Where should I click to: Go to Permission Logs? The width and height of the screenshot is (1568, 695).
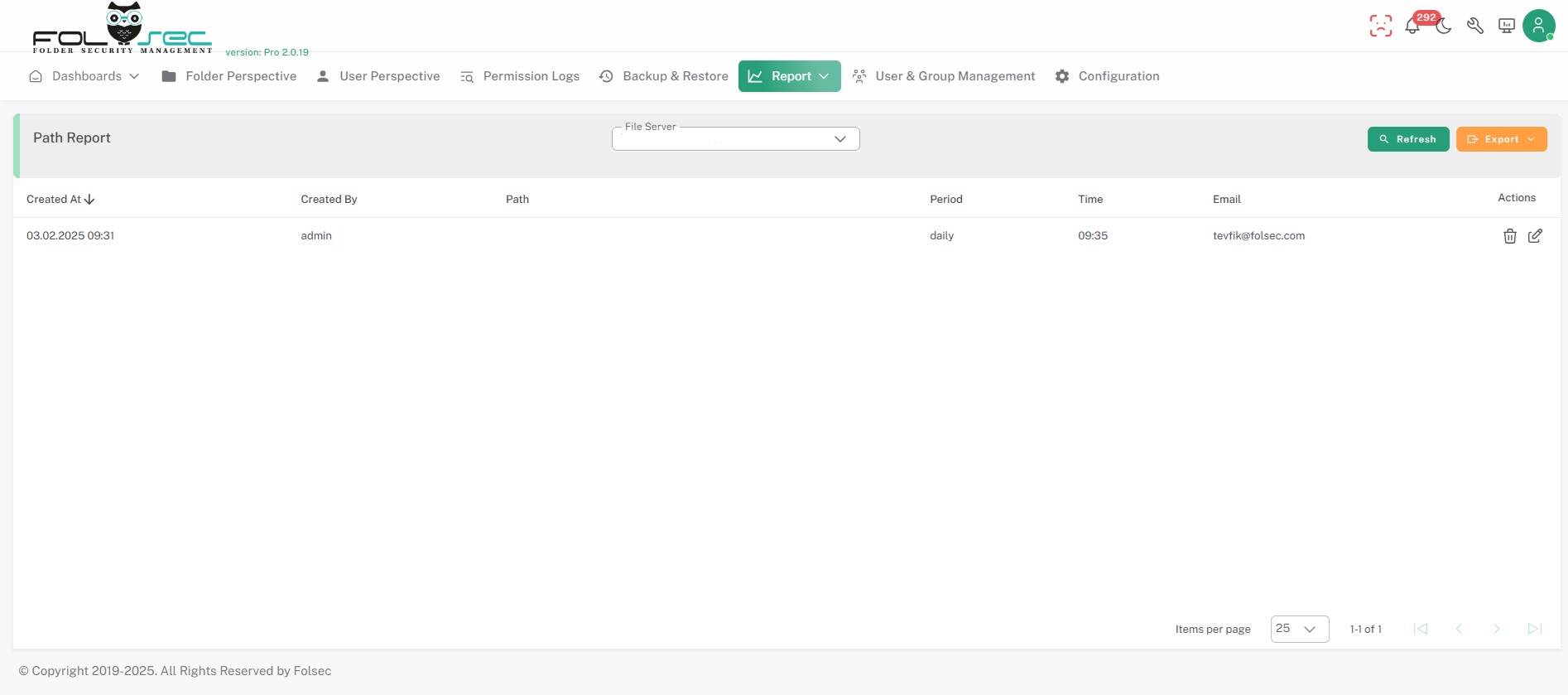520,76
